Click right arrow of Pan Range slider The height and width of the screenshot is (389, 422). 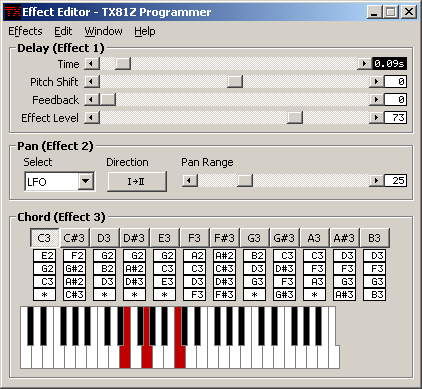pyautogui.click(x=376, y=181)
